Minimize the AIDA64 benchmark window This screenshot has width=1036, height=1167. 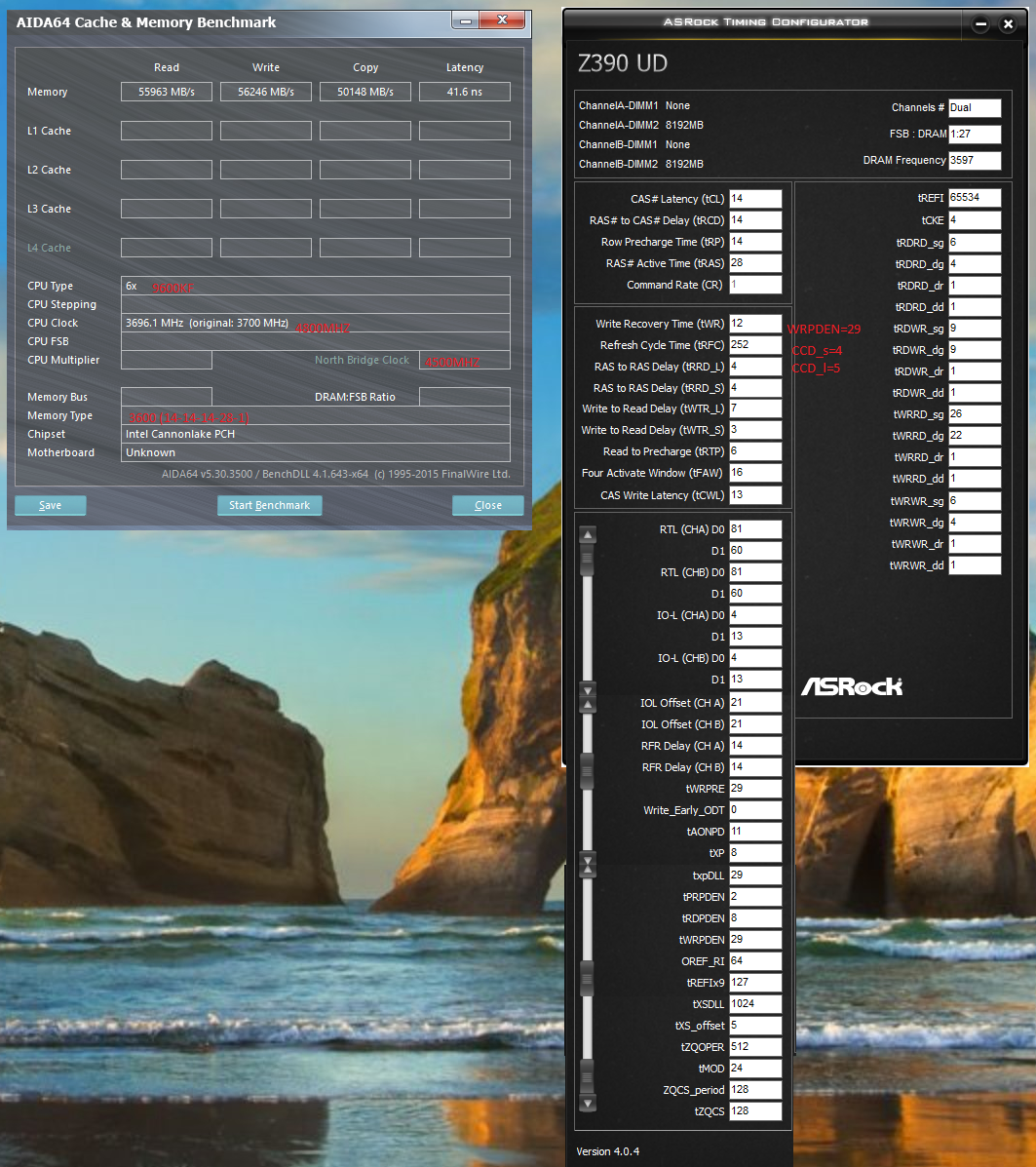click(x=466, y=20)
